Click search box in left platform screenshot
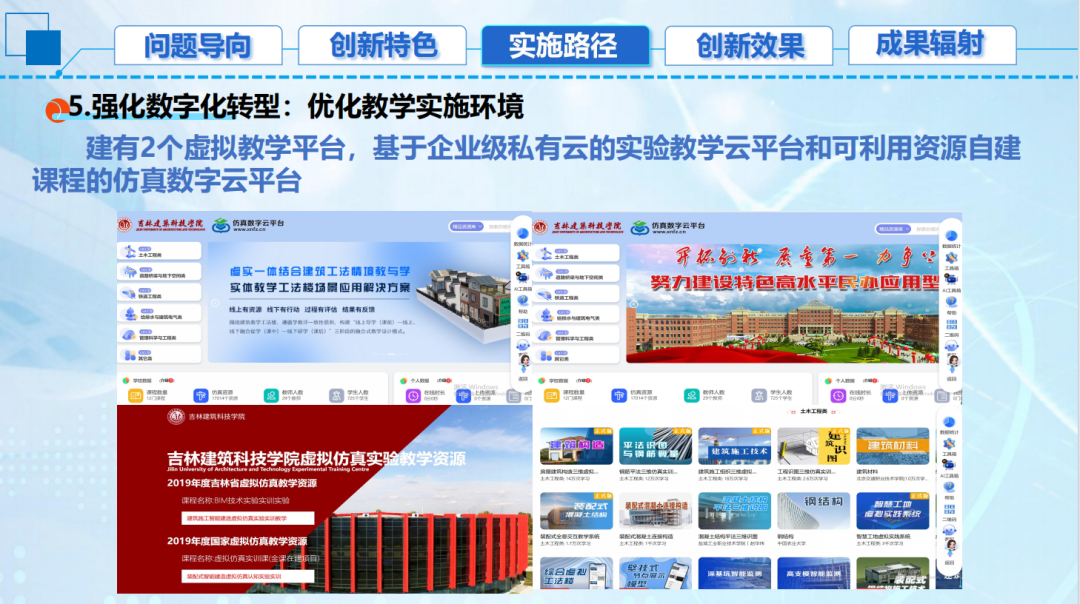Image resolution: width=1080 pixels, height=604 pixels. click(499, 227)
